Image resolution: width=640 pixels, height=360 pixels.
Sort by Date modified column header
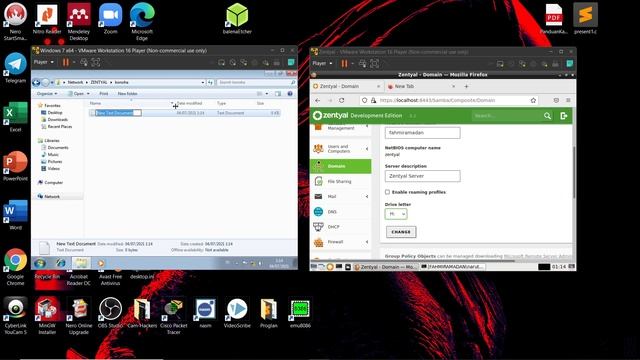(189, 103)
